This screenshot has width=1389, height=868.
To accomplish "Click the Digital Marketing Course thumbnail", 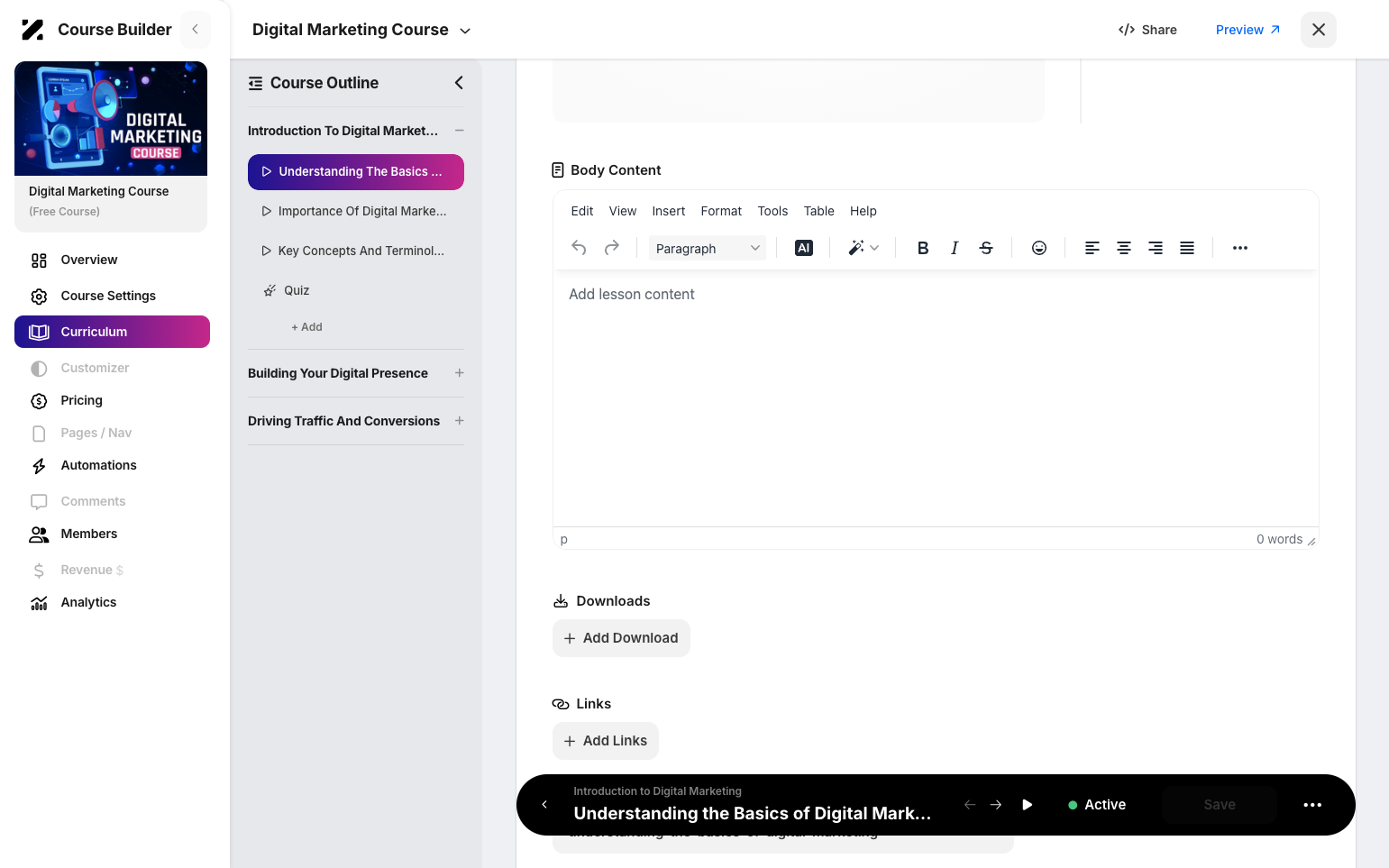I will coord(111,118).
